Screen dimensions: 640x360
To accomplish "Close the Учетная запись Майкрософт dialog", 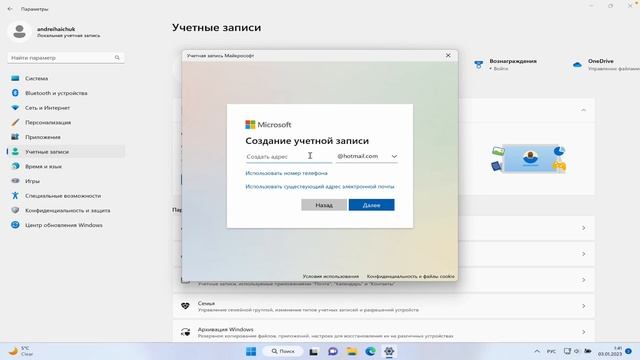I will coord(448,55).
